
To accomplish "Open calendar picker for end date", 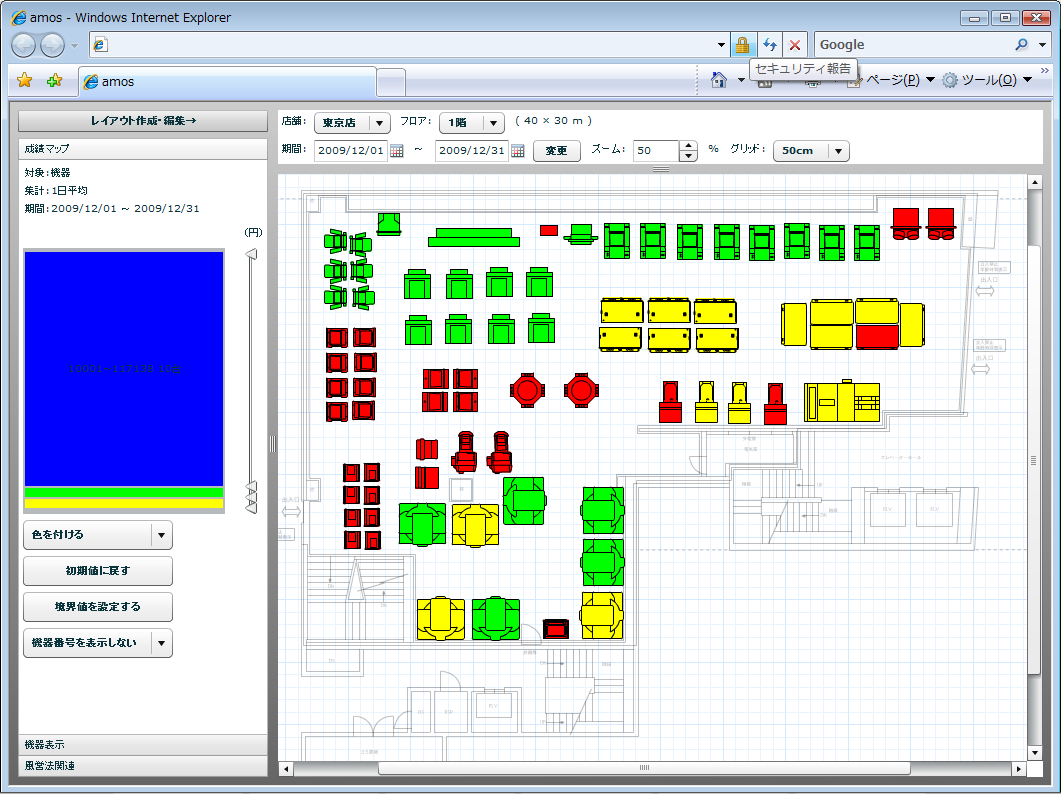I will [518, 150].
